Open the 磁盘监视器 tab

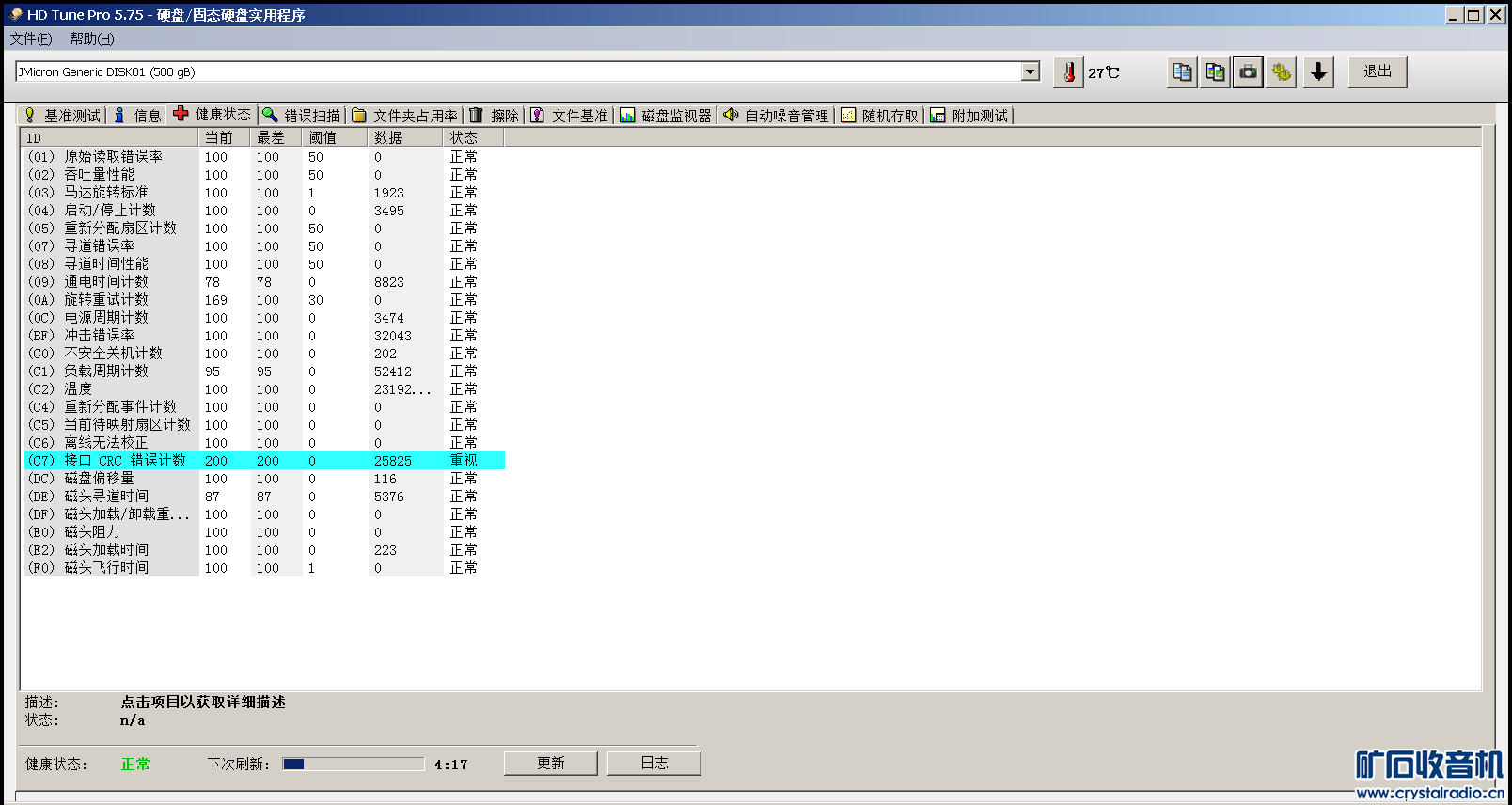click(666, 116)
